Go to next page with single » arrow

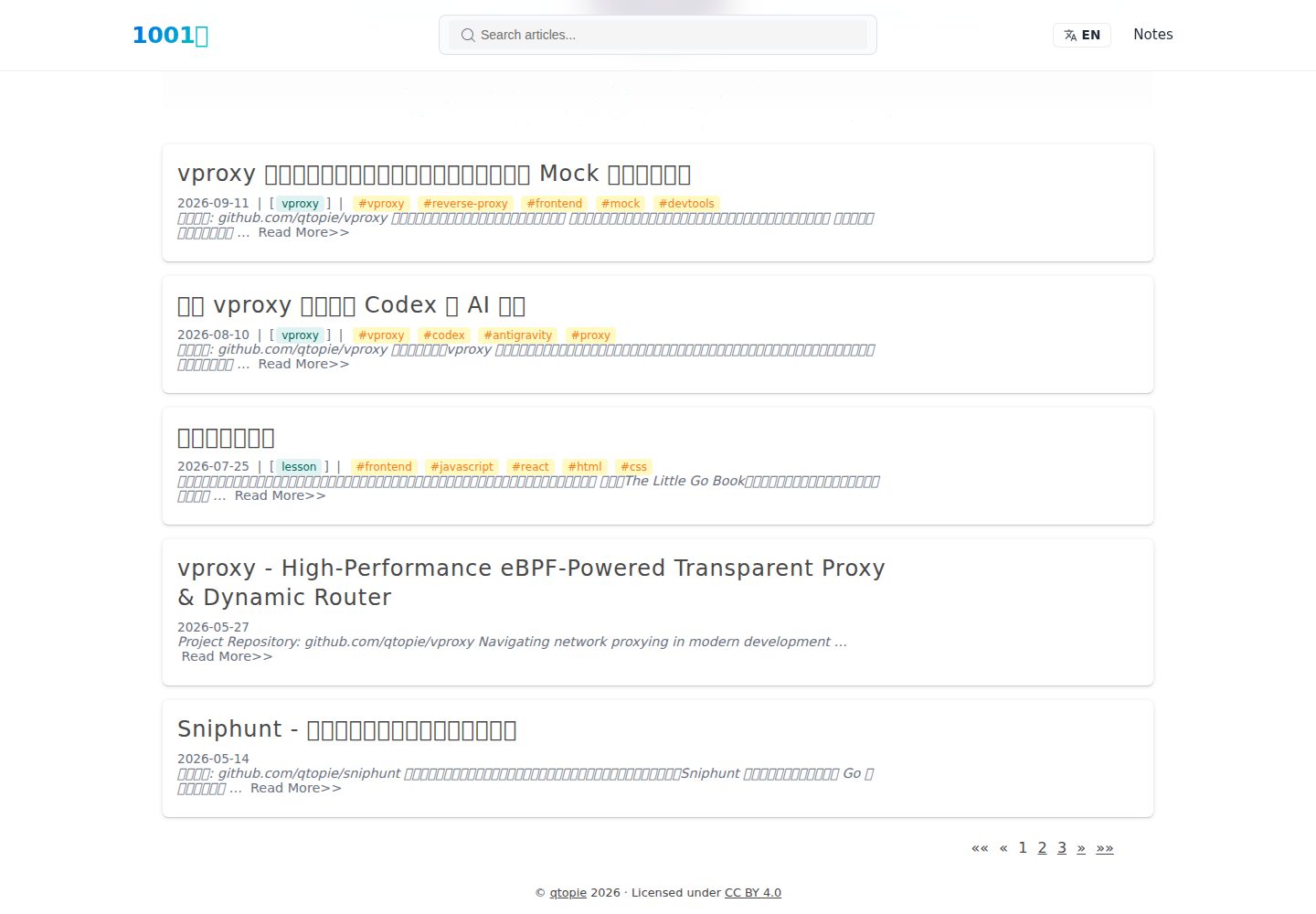pos(1081,848)
